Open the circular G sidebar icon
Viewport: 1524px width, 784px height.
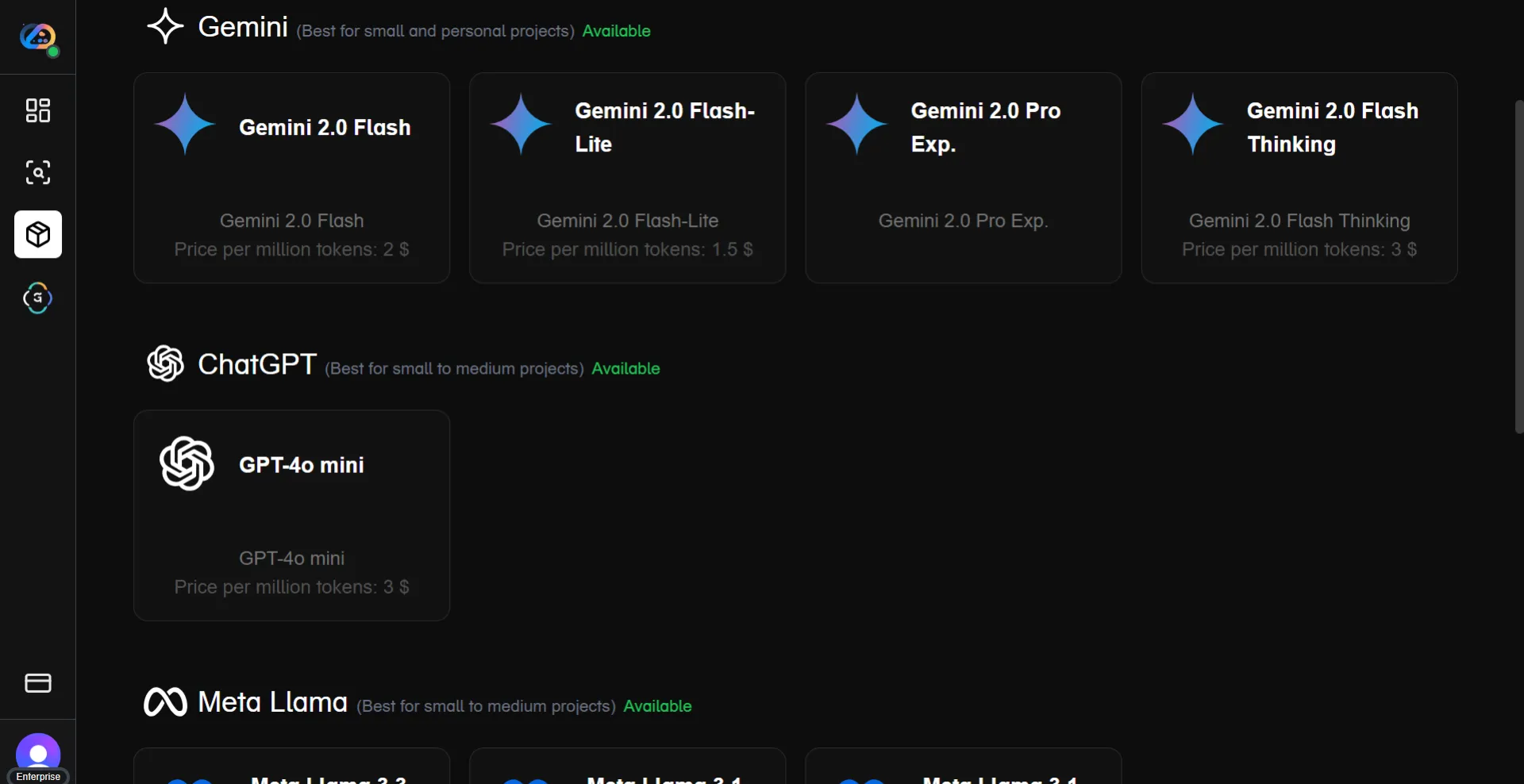(38, 298)
